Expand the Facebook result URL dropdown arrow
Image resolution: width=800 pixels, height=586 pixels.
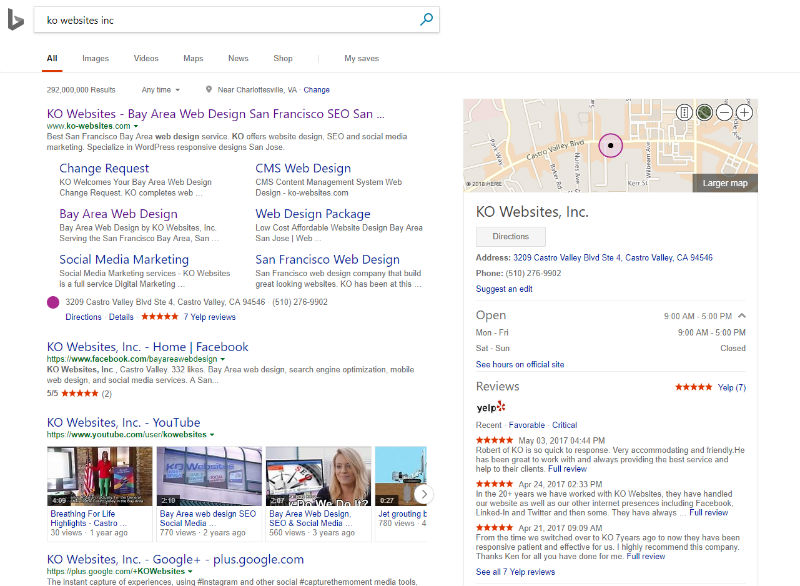click(x=222, y=359)
